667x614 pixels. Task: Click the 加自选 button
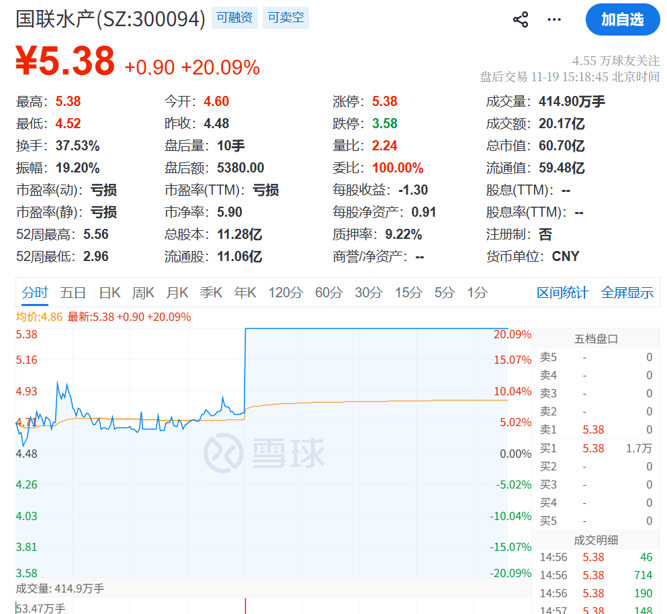tap(622, 19)
